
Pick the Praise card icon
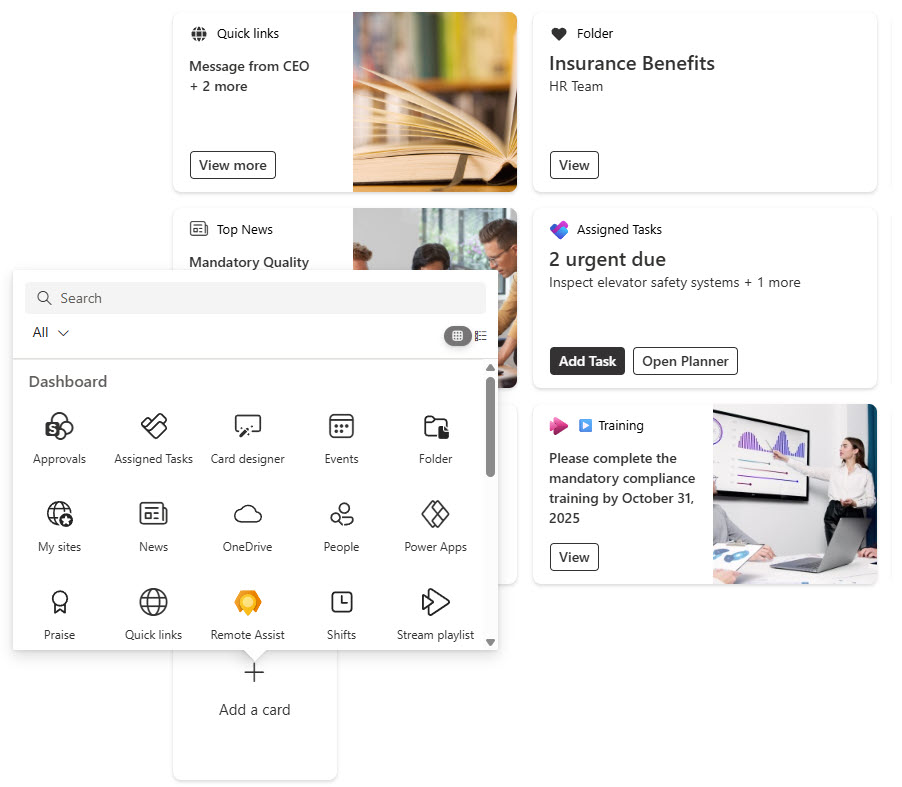tap(59, 602)
